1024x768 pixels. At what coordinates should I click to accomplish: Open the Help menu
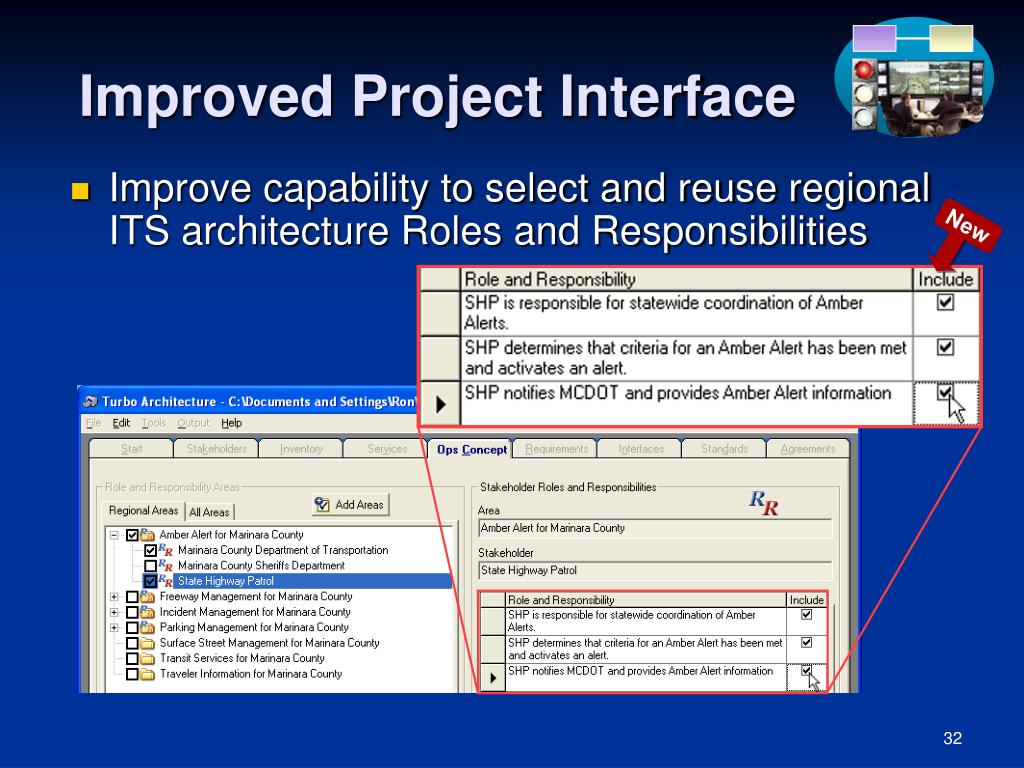(x=231, y=423)
